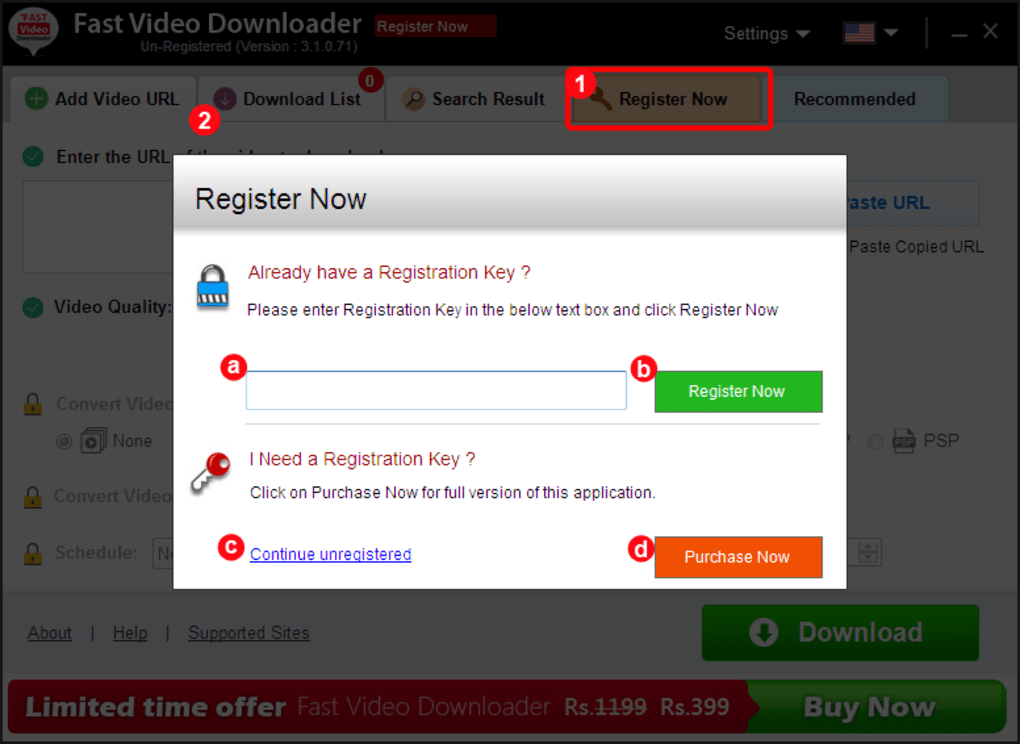Switch to the Recommended tab
This screenshot has width=1020, height=744.
click(x=854, y=99)
